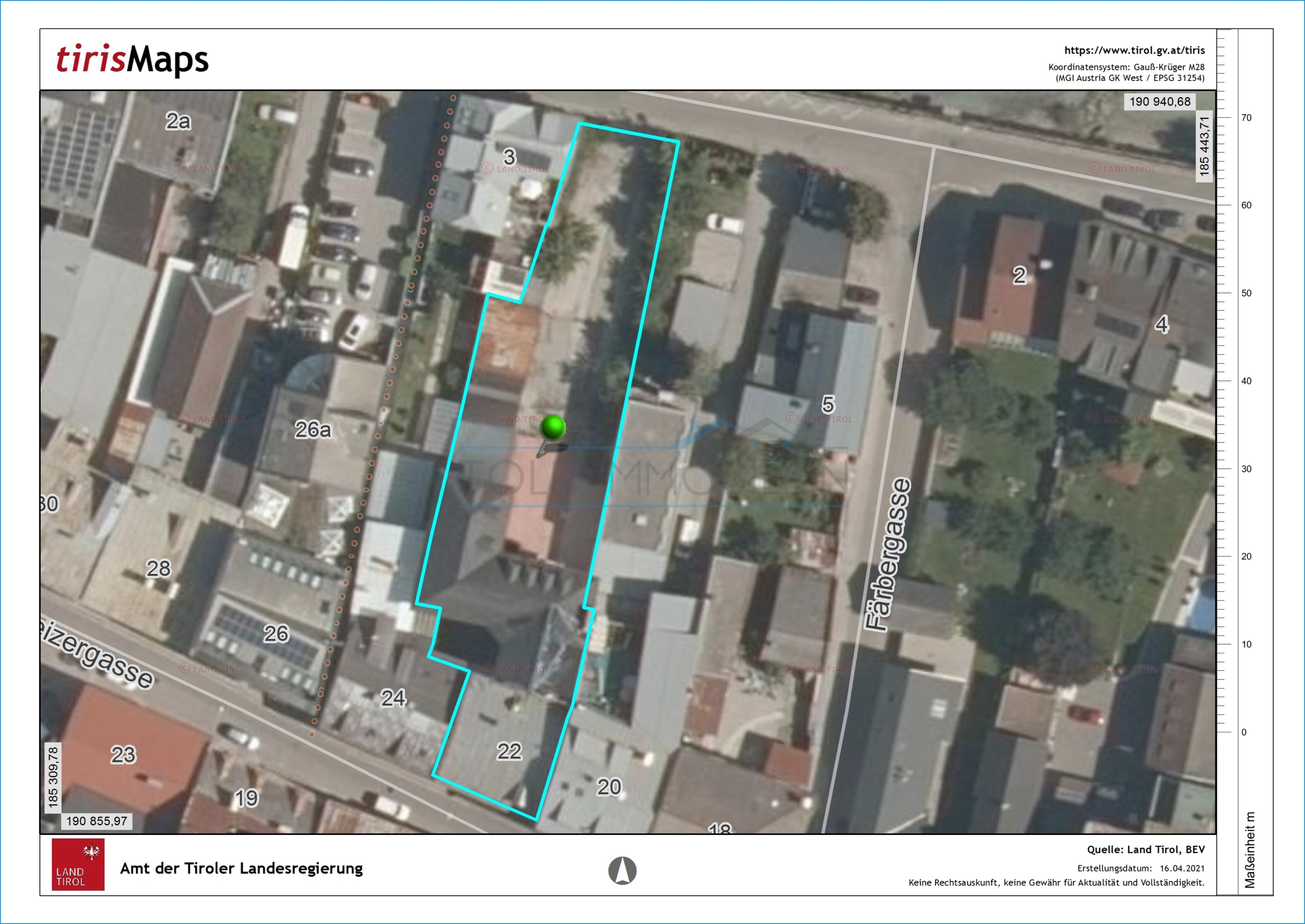Viewport: 1305px width, 924px height.
Task: Open the https://www.tirol.gv.at/tiris link
Action: pyautogui.click(x=1134, y=50)
